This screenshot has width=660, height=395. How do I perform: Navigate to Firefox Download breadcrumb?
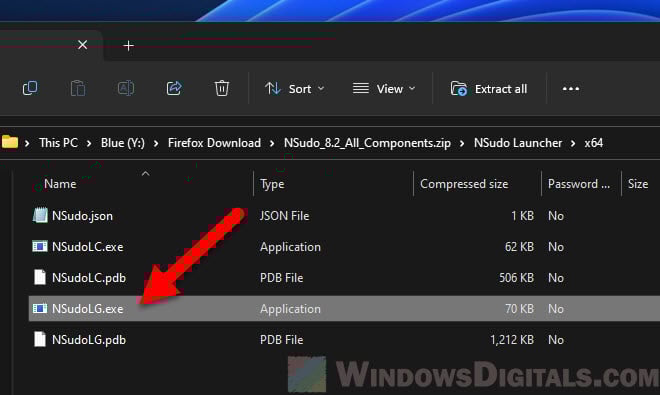[214, 143]
